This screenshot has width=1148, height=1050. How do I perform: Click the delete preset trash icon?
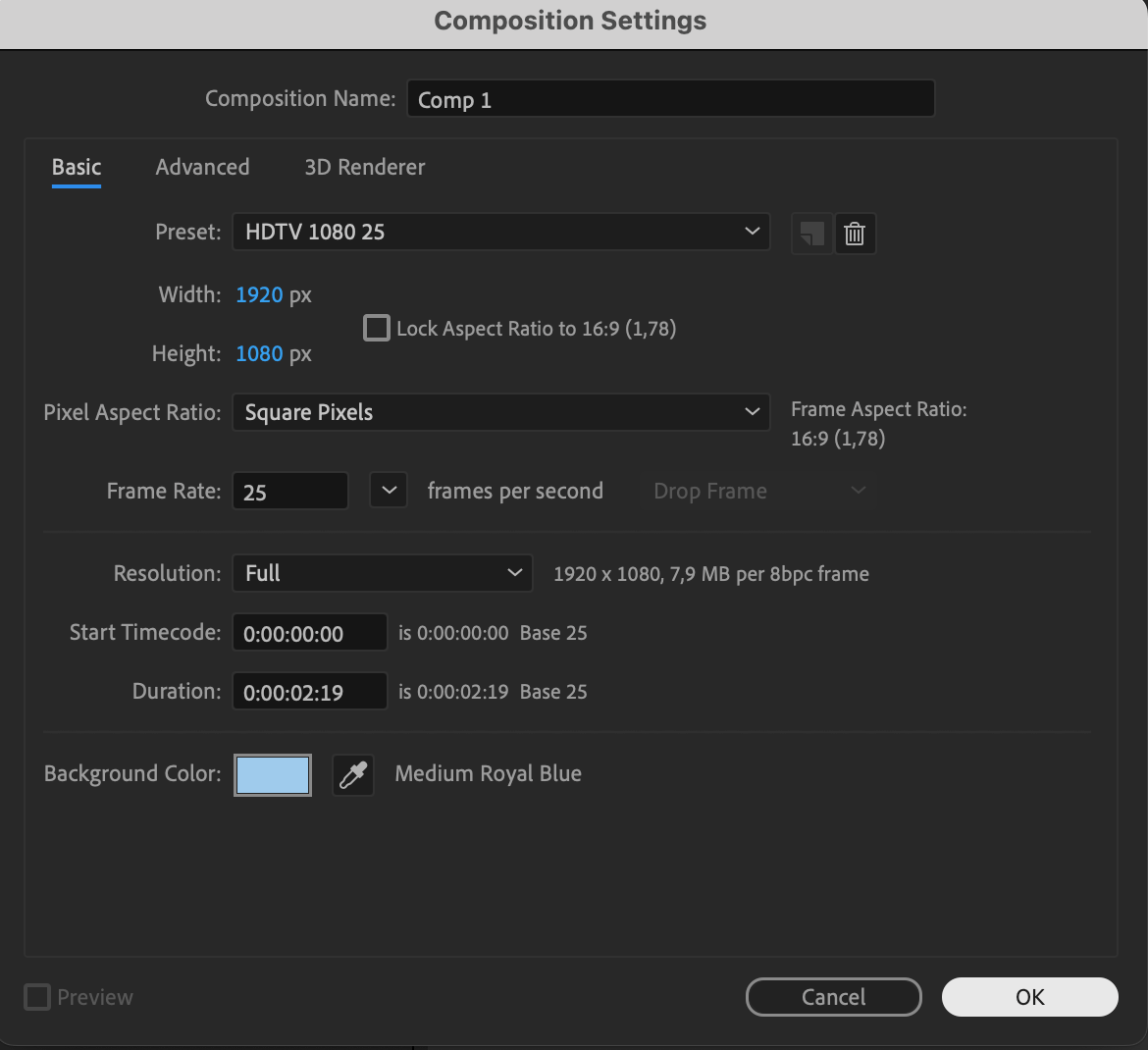click(x=855, y=233)
